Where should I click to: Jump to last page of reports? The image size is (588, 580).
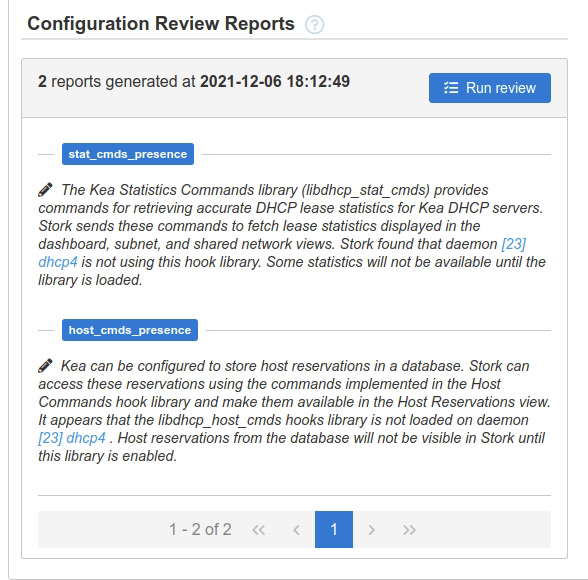point(409,530)
